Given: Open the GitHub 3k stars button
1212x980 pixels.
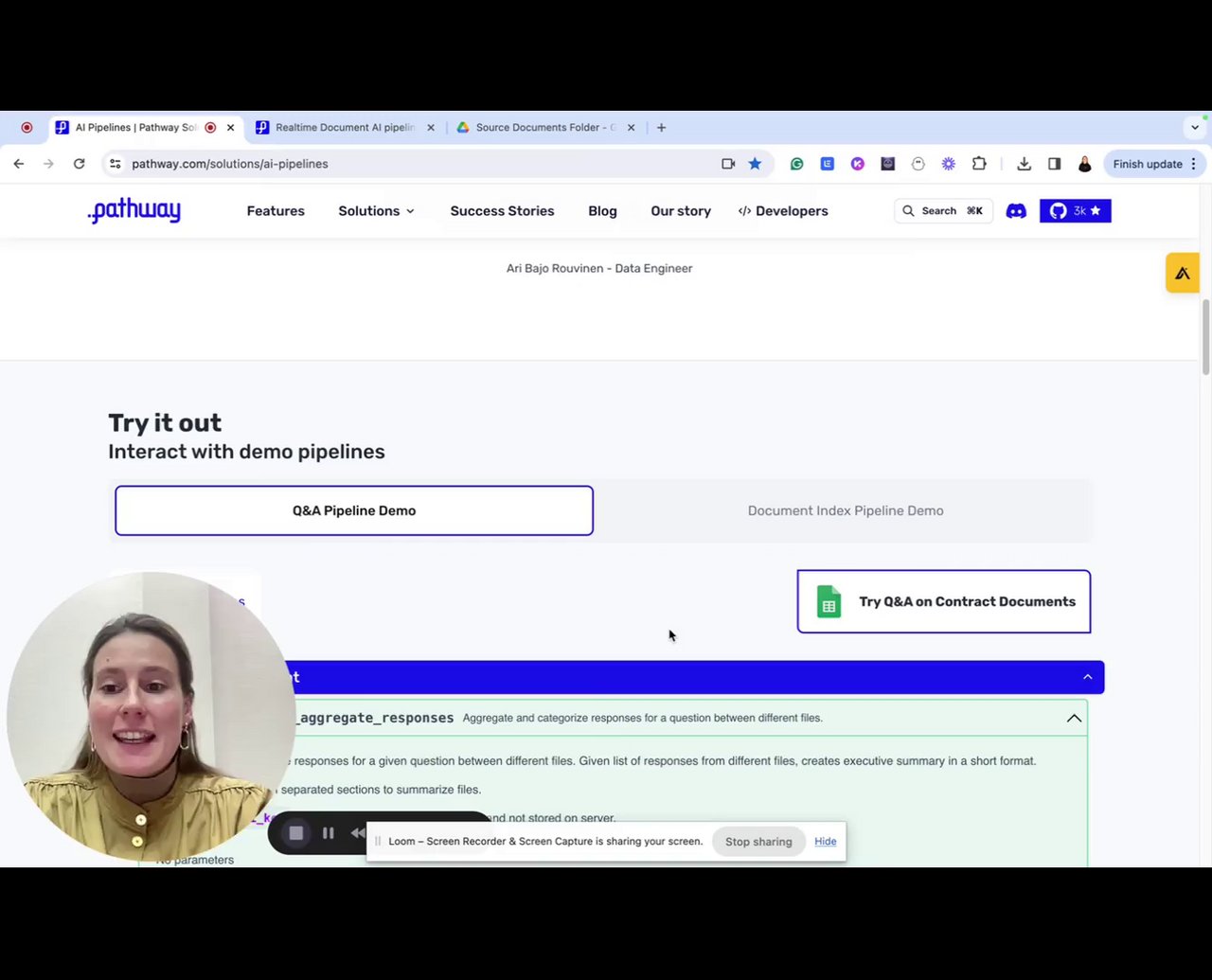Looking at the screenshot, I should (1076, 211).
